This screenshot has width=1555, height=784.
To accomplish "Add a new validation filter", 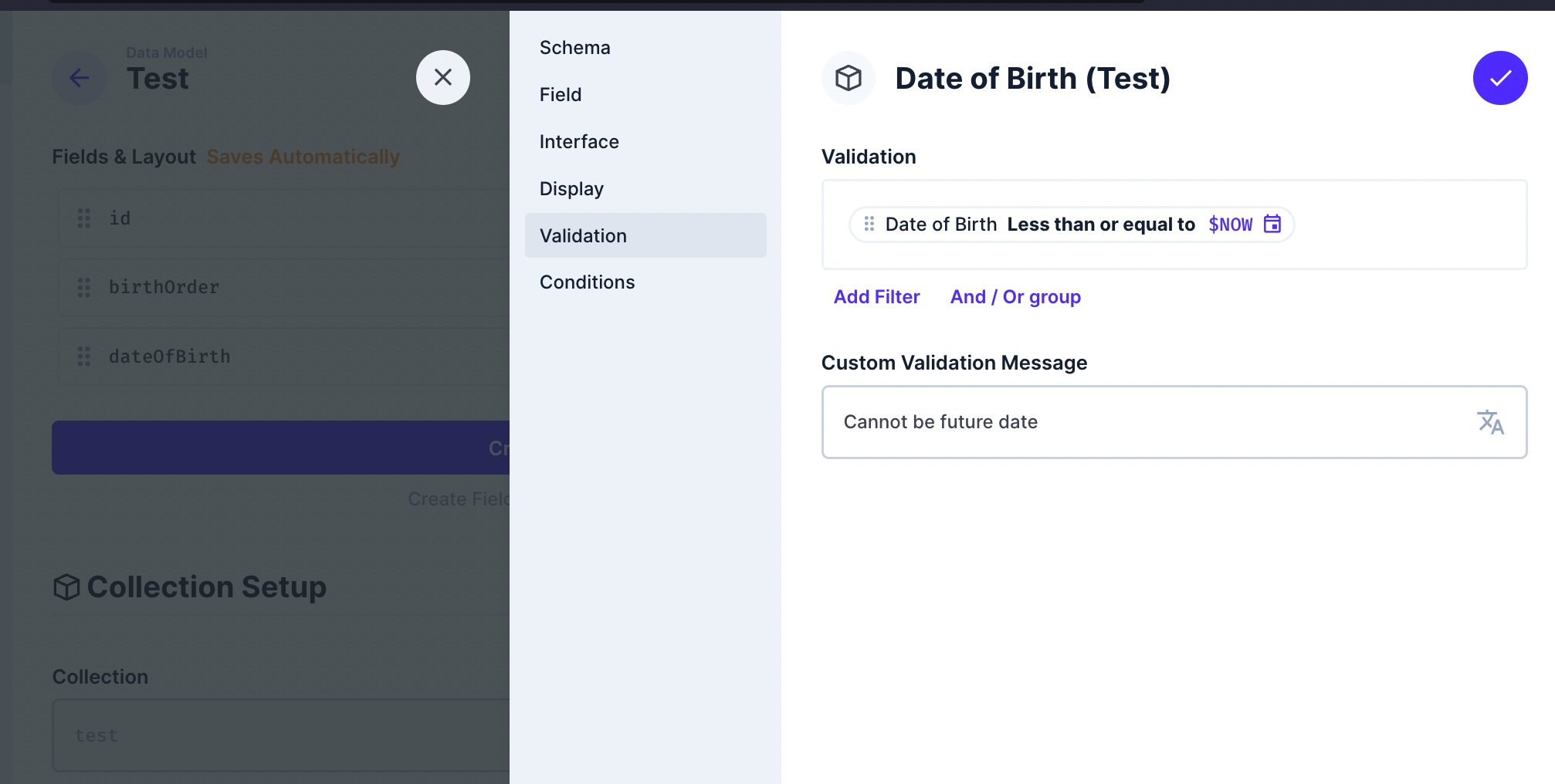I will point(876,297).
